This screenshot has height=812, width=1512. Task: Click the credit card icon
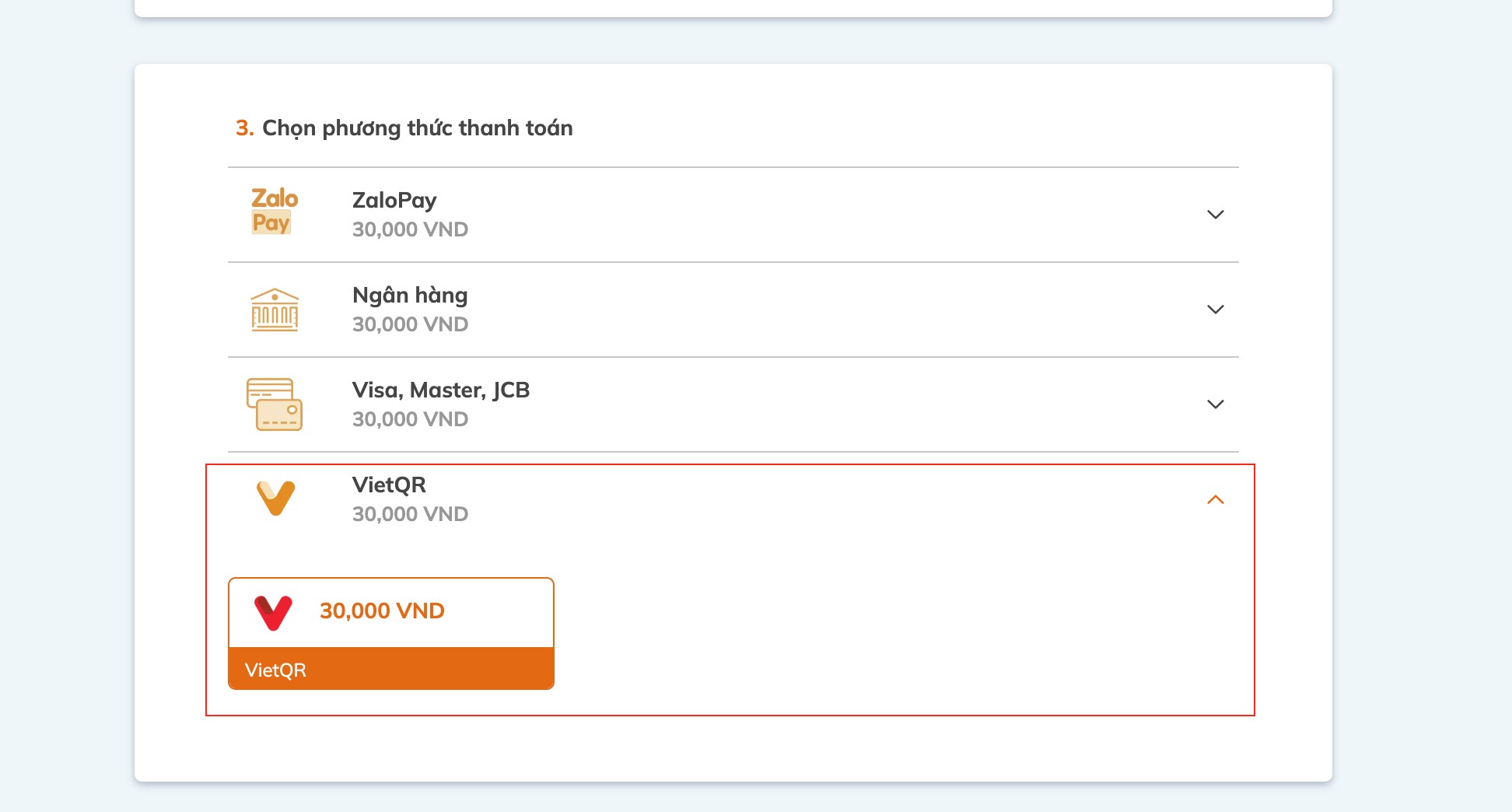[x=275, y=404]
